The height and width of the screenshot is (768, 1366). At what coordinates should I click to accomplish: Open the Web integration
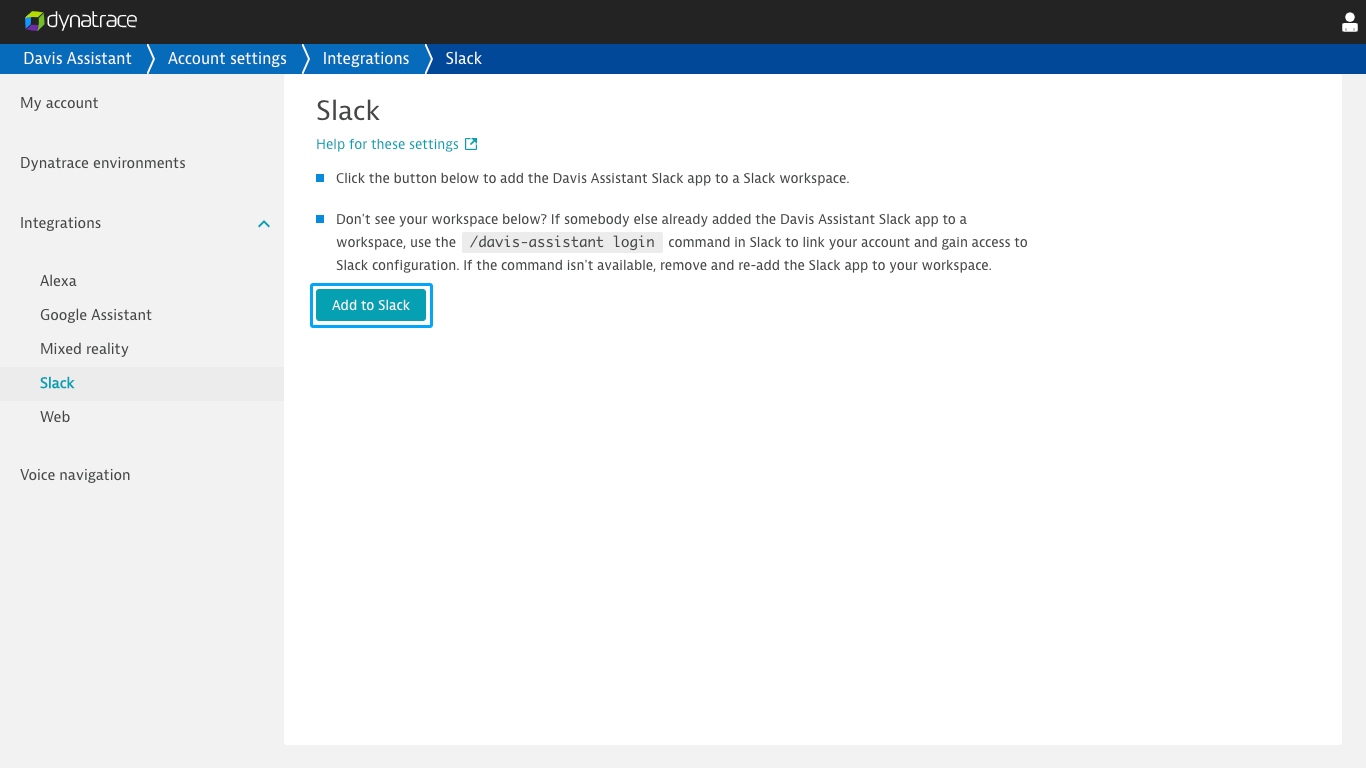[55, 417]
